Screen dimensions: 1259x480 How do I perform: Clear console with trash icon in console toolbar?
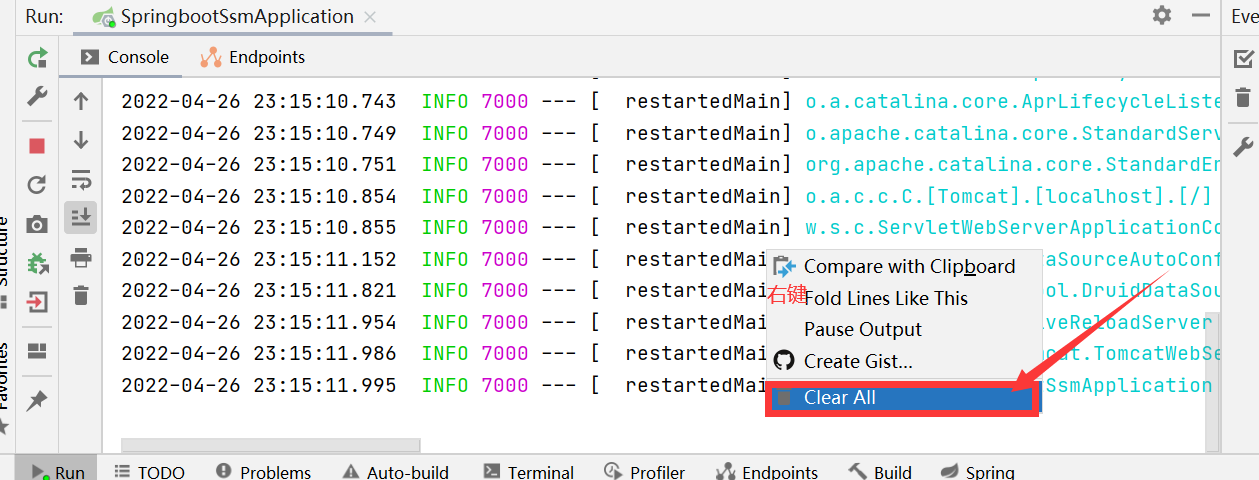tap(81, 295)
